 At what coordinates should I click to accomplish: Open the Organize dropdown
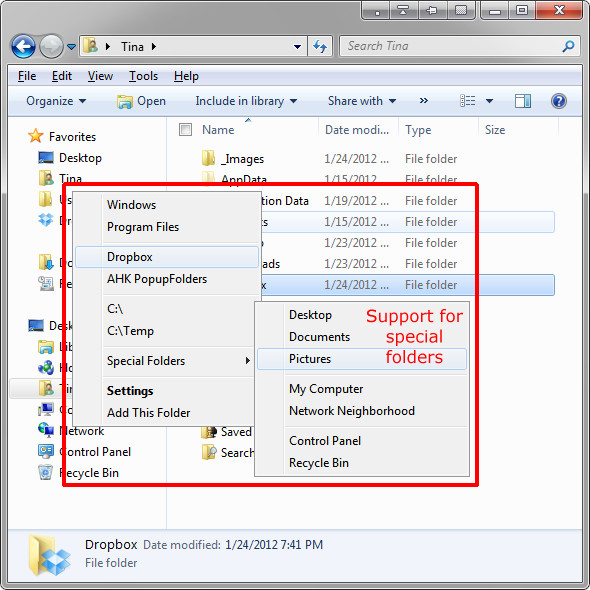pyautogui.click(x=56, y=101)
